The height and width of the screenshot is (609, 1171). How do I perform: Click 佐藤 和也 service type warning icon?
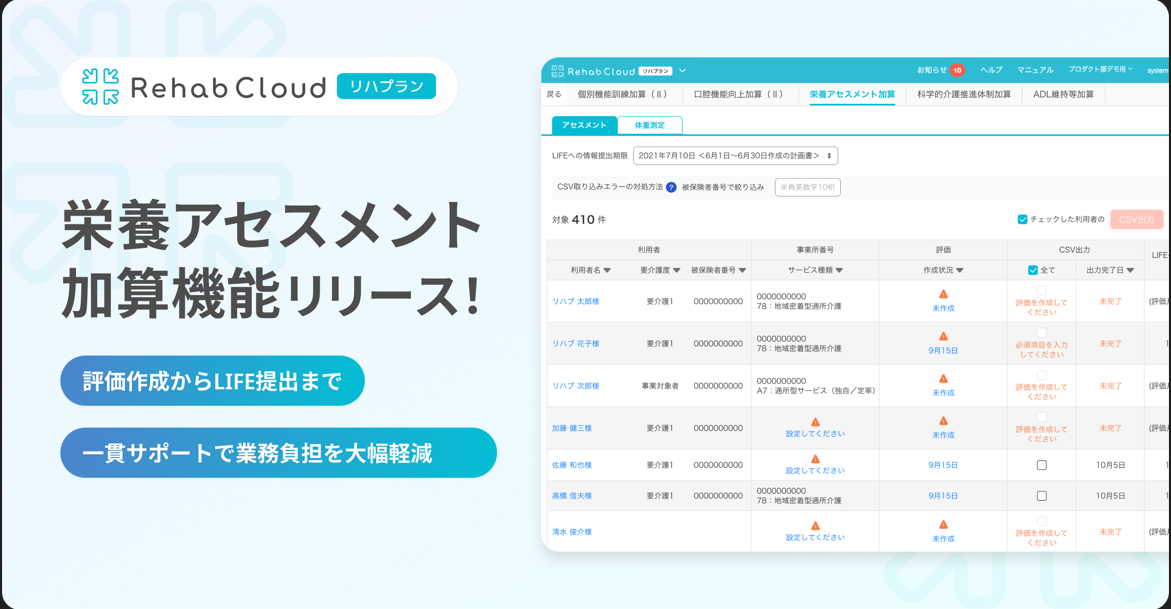[815, 460]
